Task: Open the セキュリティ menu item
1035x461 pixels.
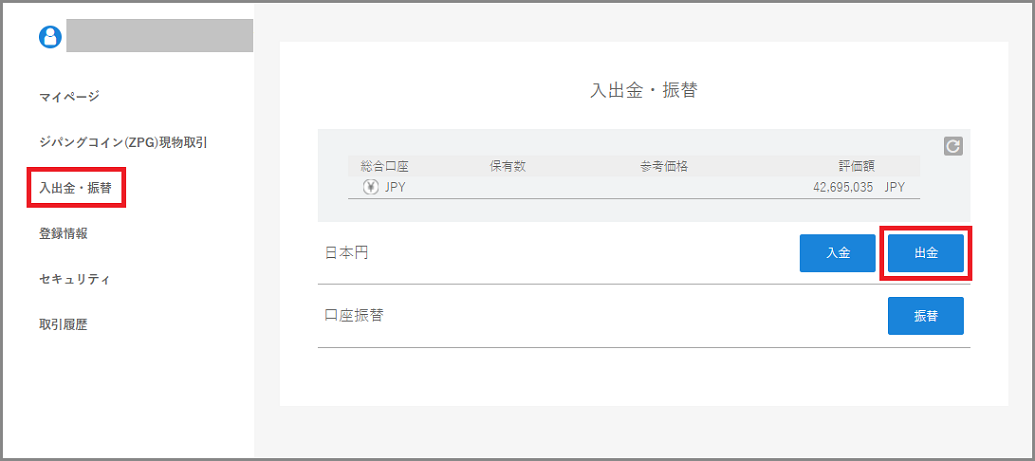Action: [75, 279]
